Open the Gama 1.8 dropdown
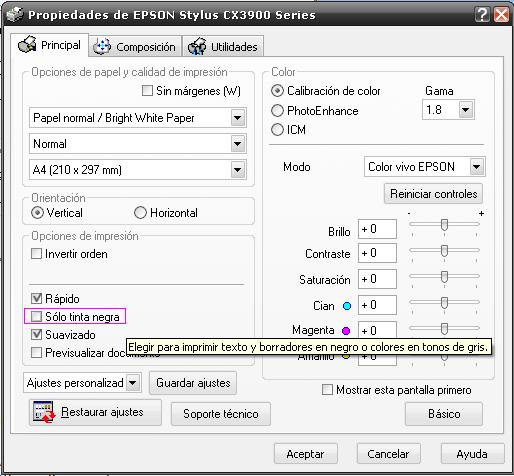The image size is (514, 476). 448,109
